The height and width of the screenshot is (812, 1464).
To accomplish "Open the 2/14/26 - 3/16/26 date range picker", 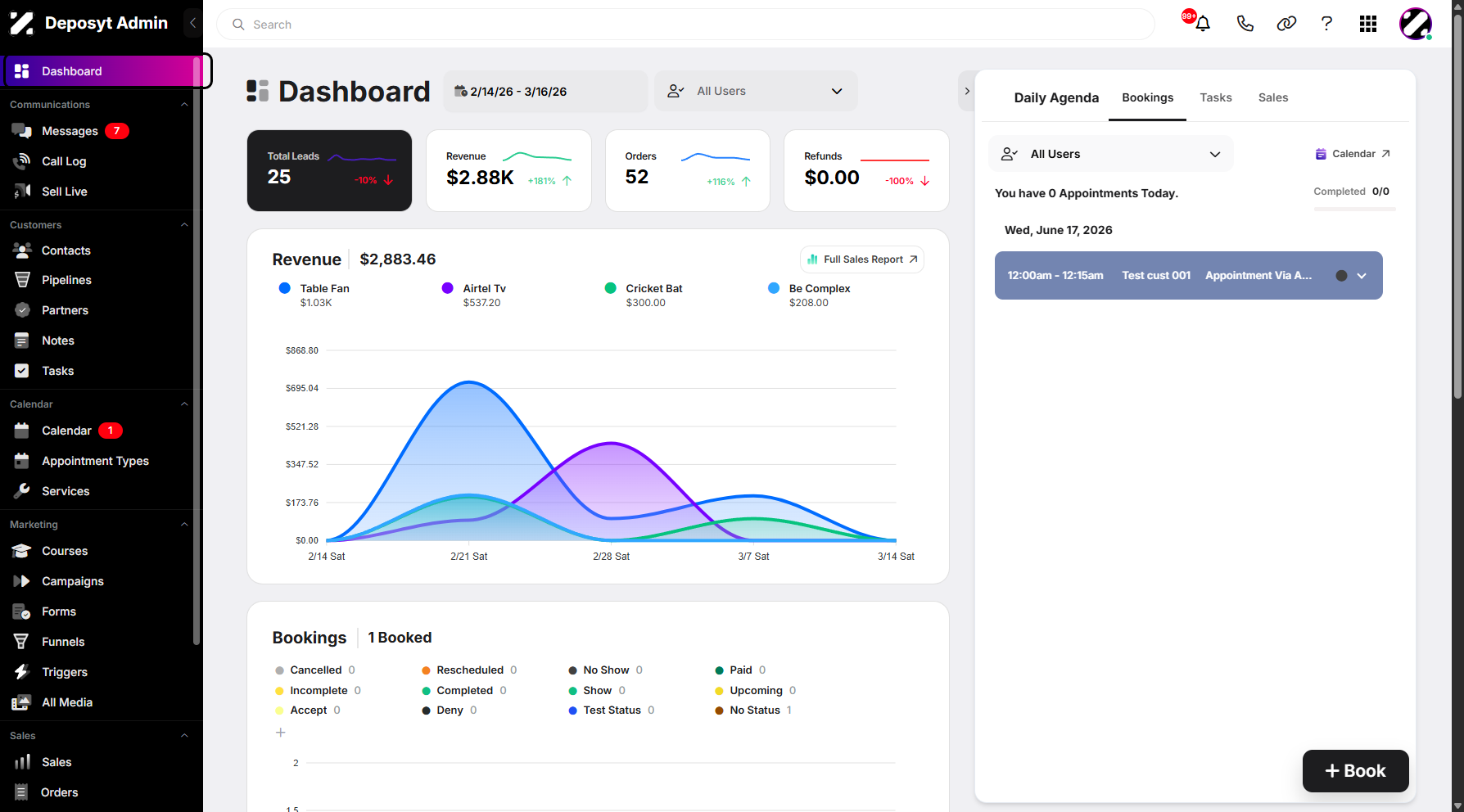I will pos(545,91).
